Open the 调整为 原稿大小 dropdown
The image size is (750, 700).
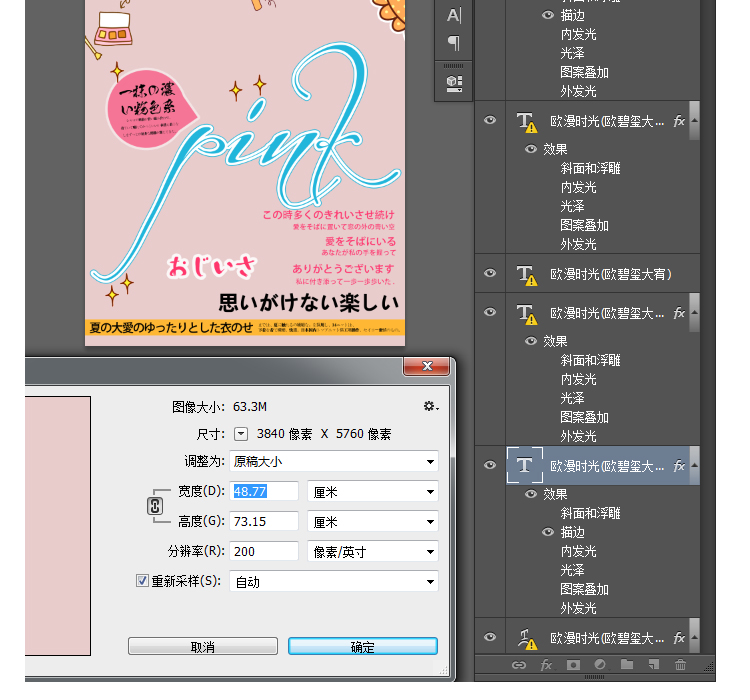point(334,461)
